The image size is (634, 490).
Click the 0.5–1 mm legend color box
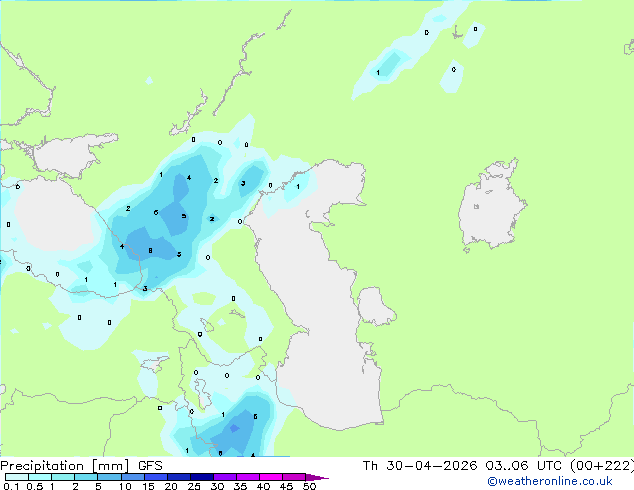[40, 477]
